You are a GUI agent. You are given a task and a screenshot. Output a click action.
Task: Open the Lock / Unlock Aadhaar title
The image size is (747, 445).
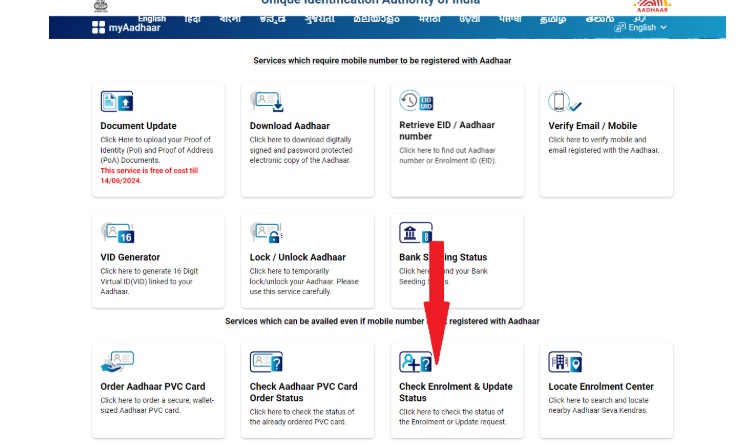(x=298, y=257)
